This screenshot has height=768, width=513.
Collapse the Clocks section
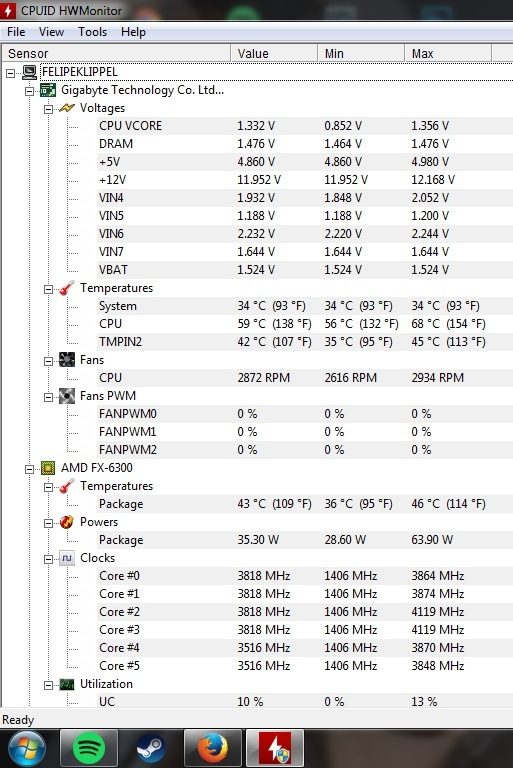pyautogui.click(x=48, y=559)
